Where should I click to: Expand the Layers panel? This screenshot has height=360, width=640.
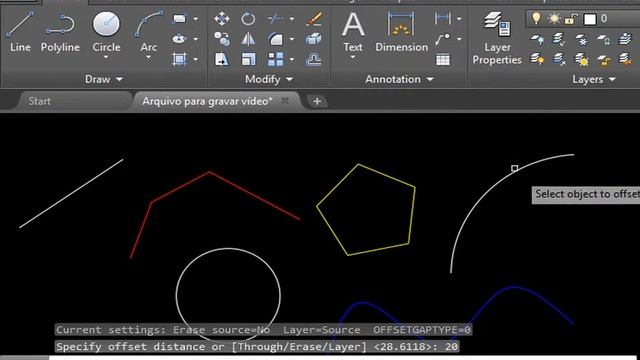(x=594, y=79)
